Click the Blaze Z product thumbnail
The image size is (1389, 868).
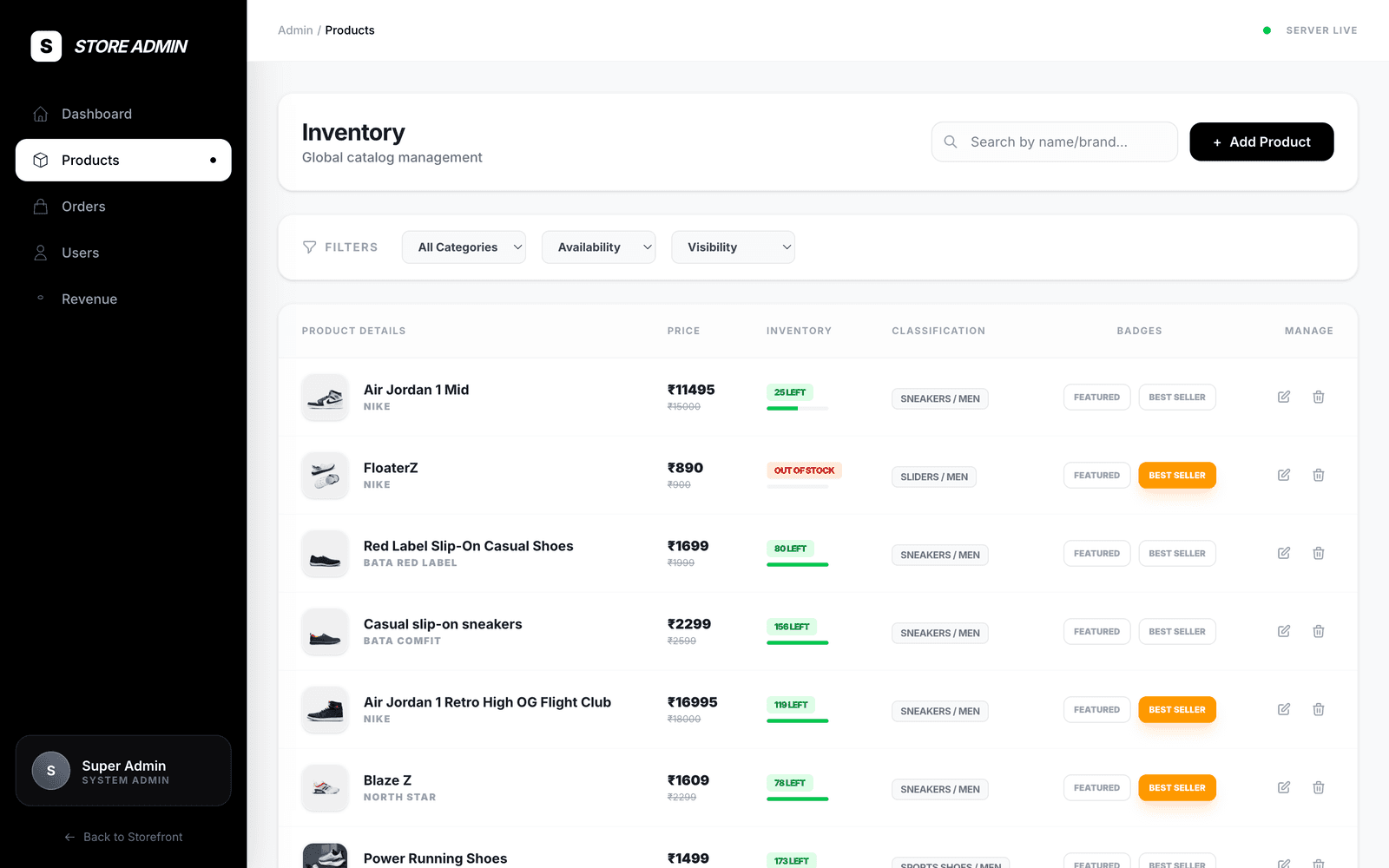coord(325,788)
